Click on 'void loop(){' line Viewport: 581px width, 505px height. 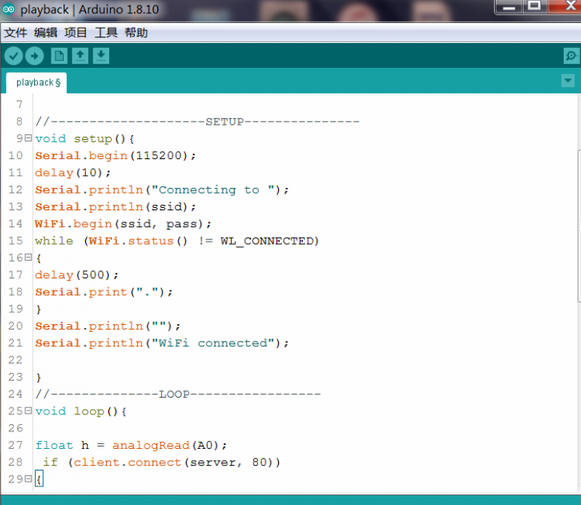tap(81, 411)
